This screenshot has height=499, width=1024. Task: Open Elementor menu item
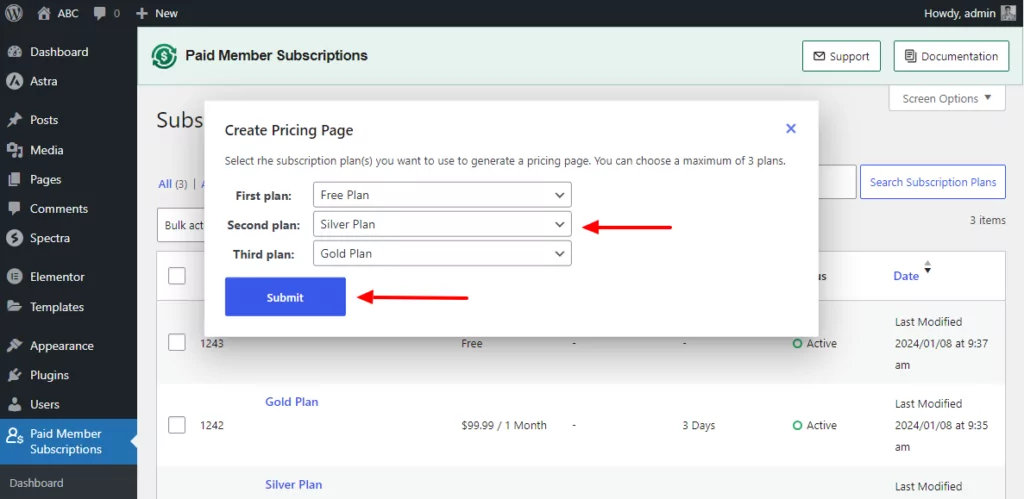point(57,277)
